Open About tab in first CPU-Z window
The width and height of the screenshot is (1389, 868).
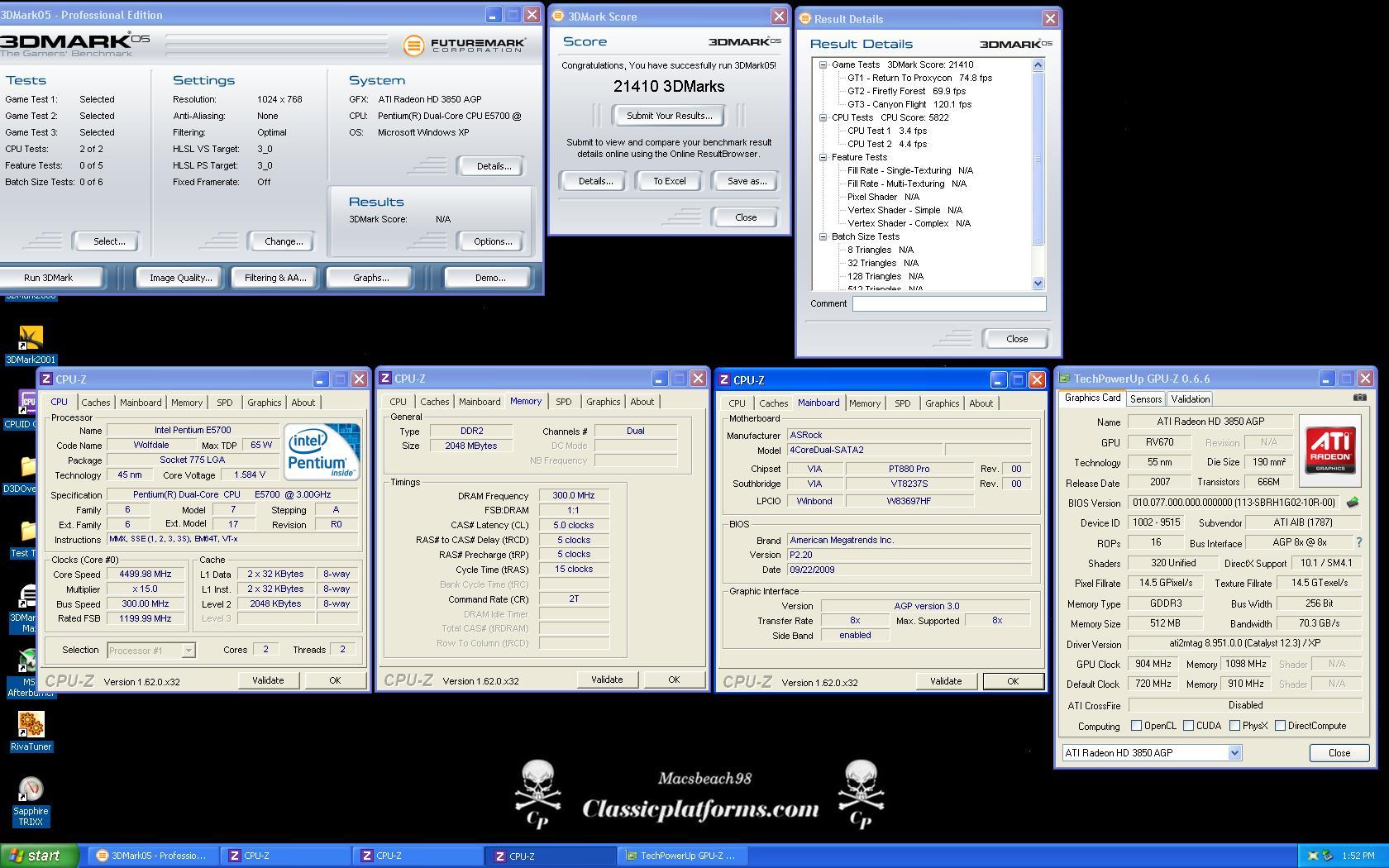click(x=303, y=403)
